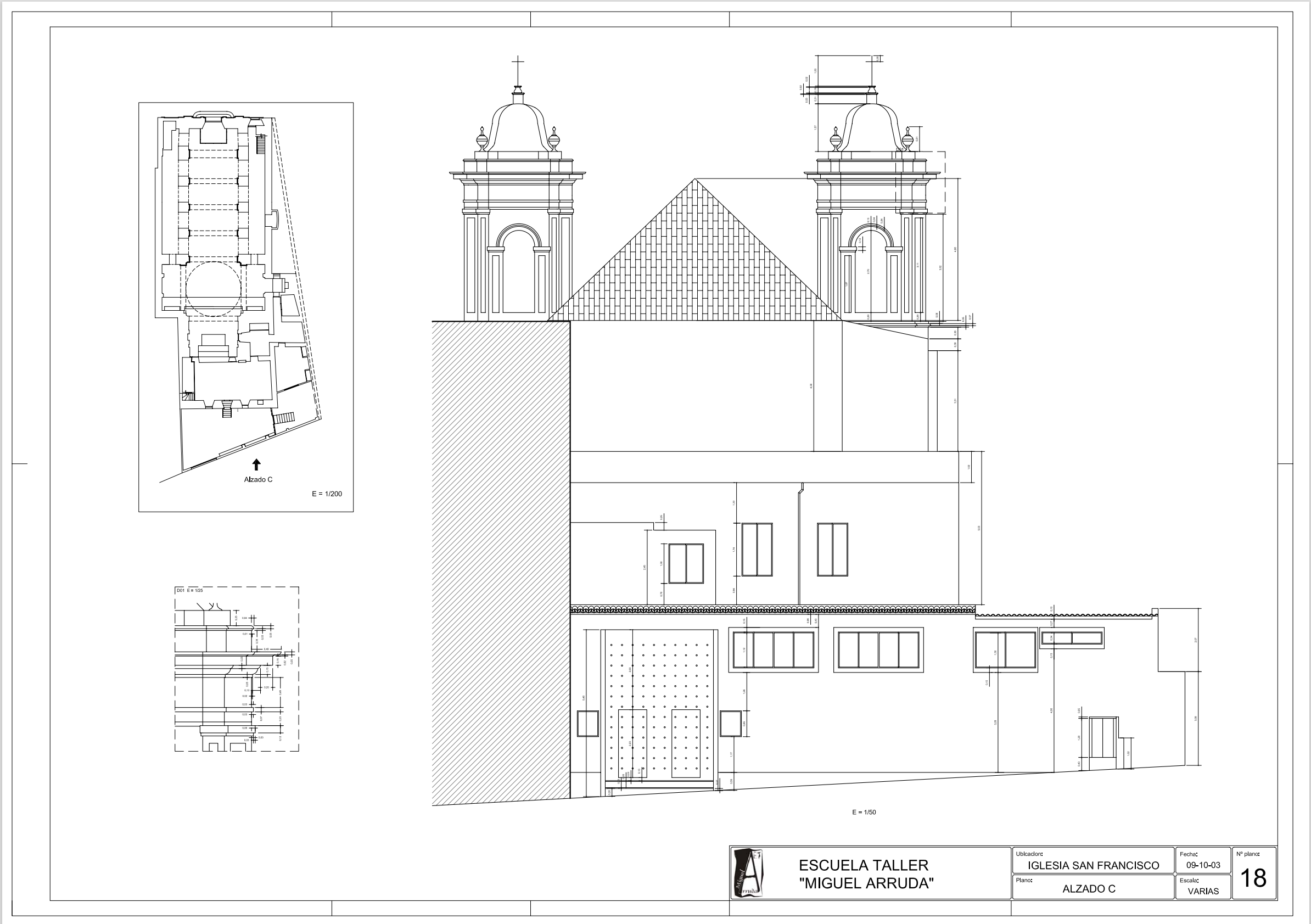Image resolution: width=1311 pixels, height=924 pixels.
Task: Click the E = 1/200 floor plan label
Action: point(327,494)
